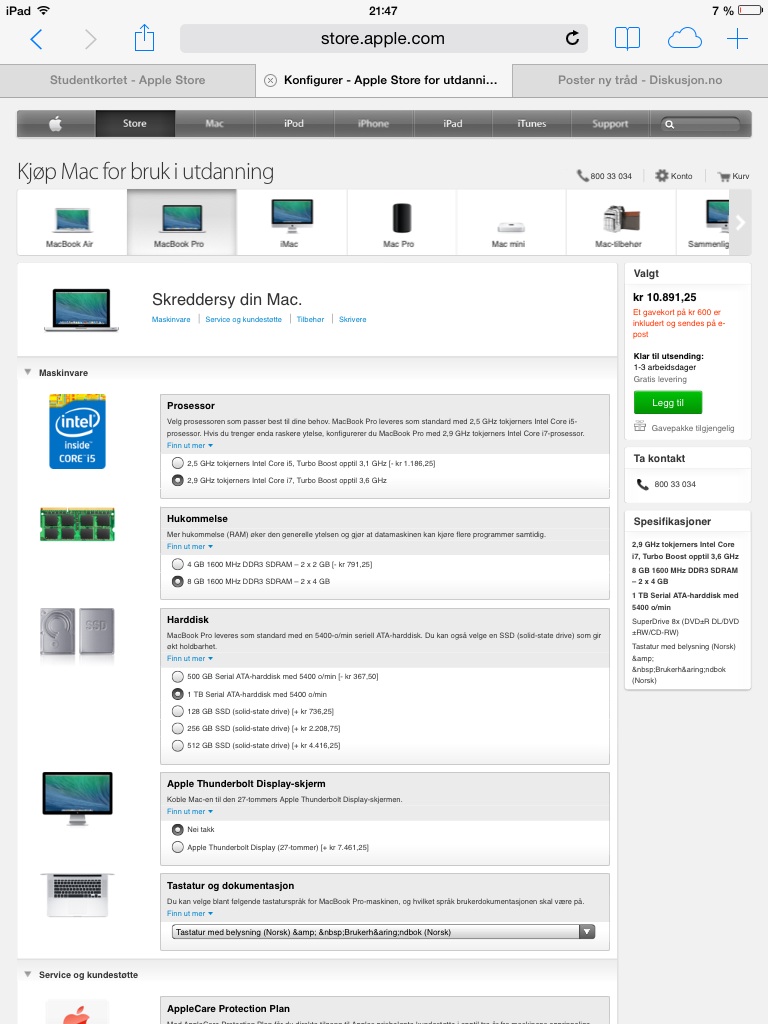Click the Apple logo in navigation bar

[56, 123]
